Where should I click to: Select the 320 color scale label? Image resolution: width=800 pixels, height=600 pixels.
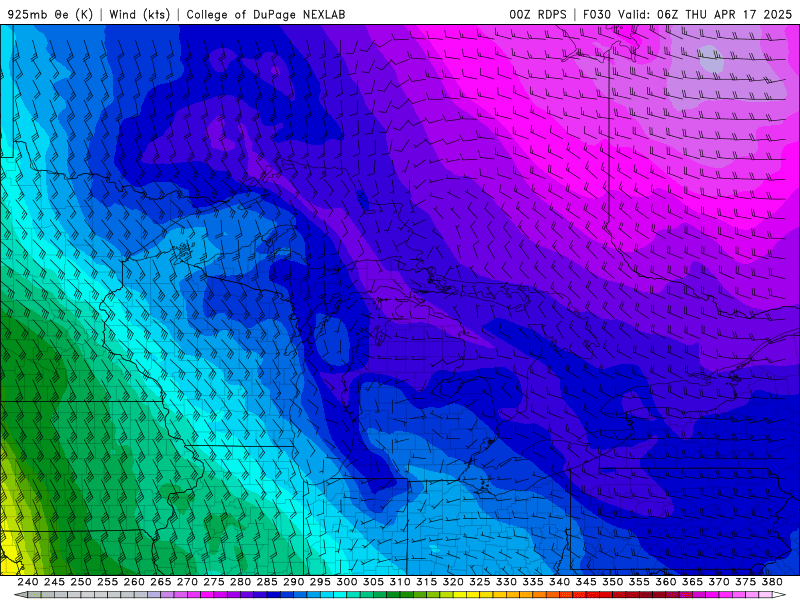pos(453,582)
